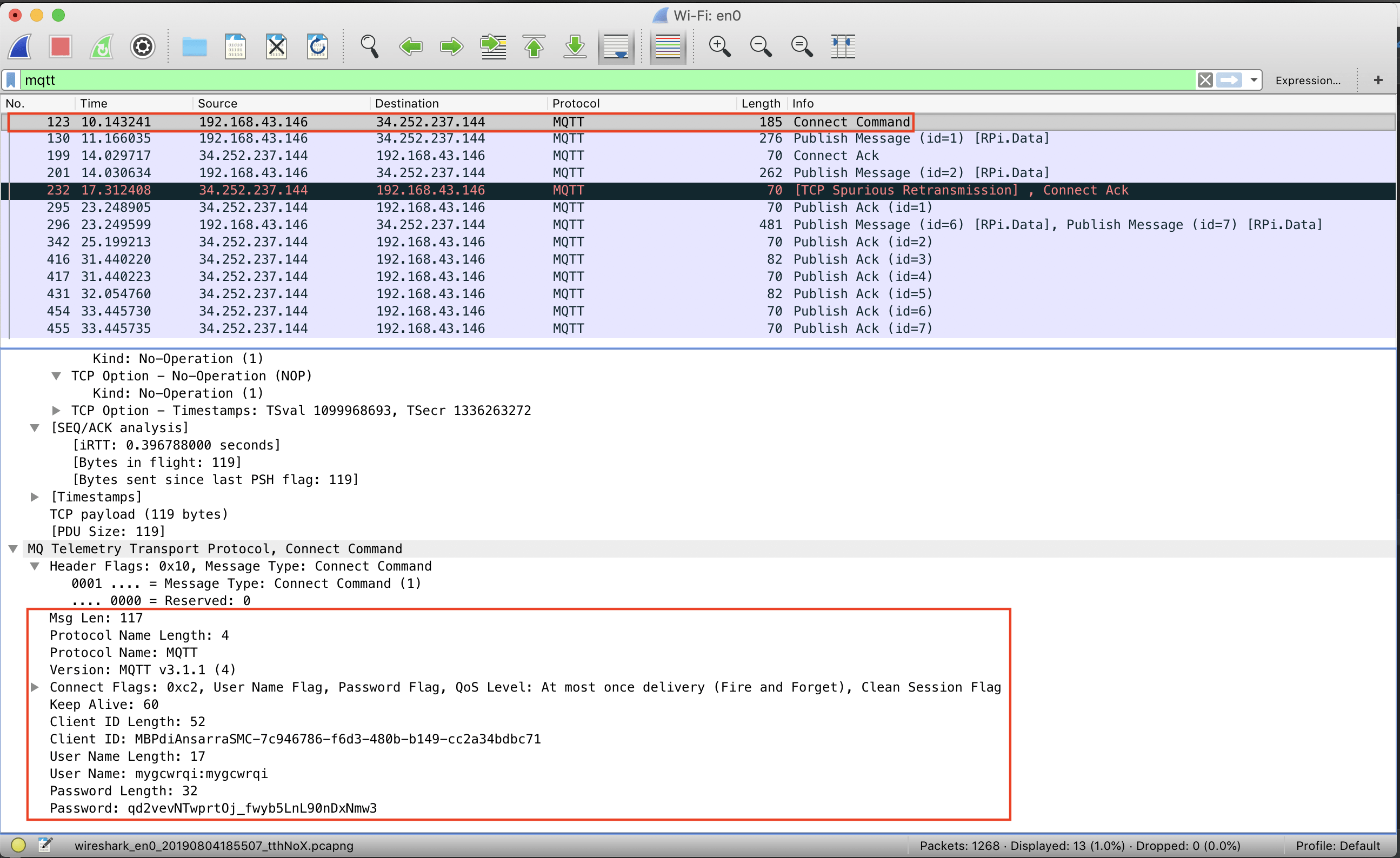The image size is (1400, 858).
Task: Collapse the MQ Telemetry Transport Protocol tree
Action: [x=13, y=549]
